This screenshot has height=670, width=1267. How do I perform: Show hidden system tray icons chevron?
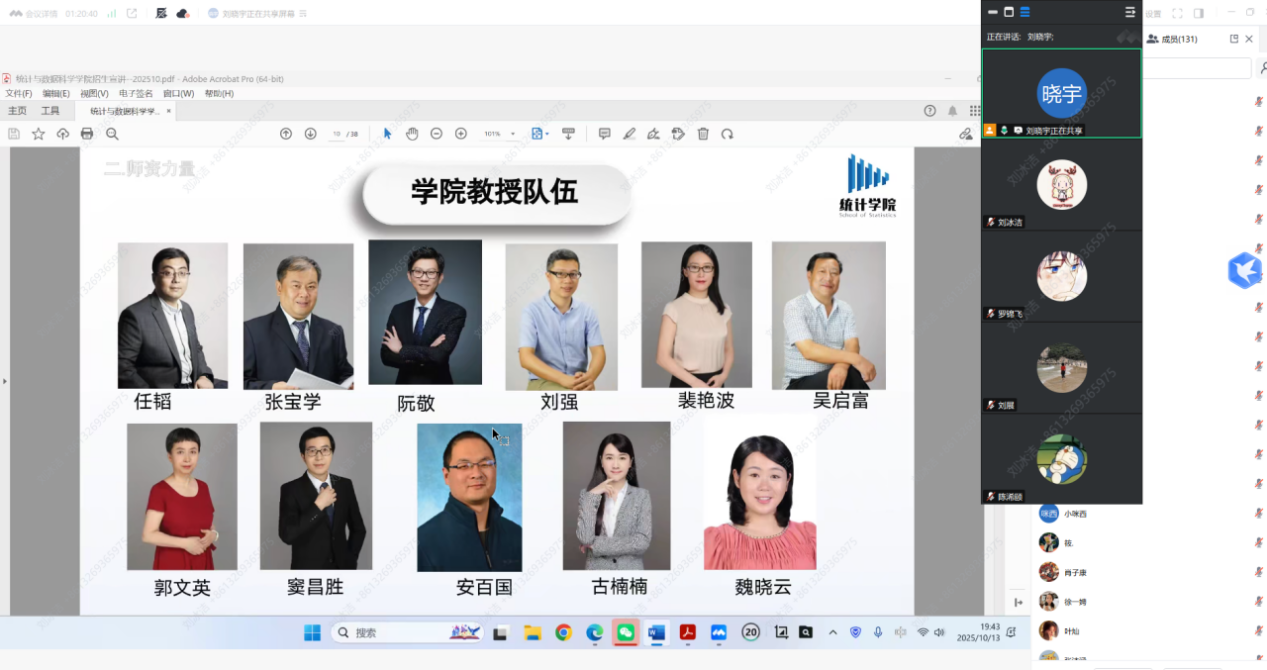pyautogui.click(x=833, y=632)
